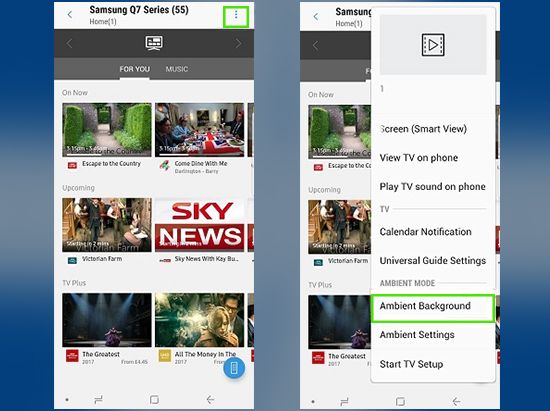Open Victorian Farm thumbnail in left phone
The height and width of the screenshot is (411, 550).
click(x=107, y=225)
